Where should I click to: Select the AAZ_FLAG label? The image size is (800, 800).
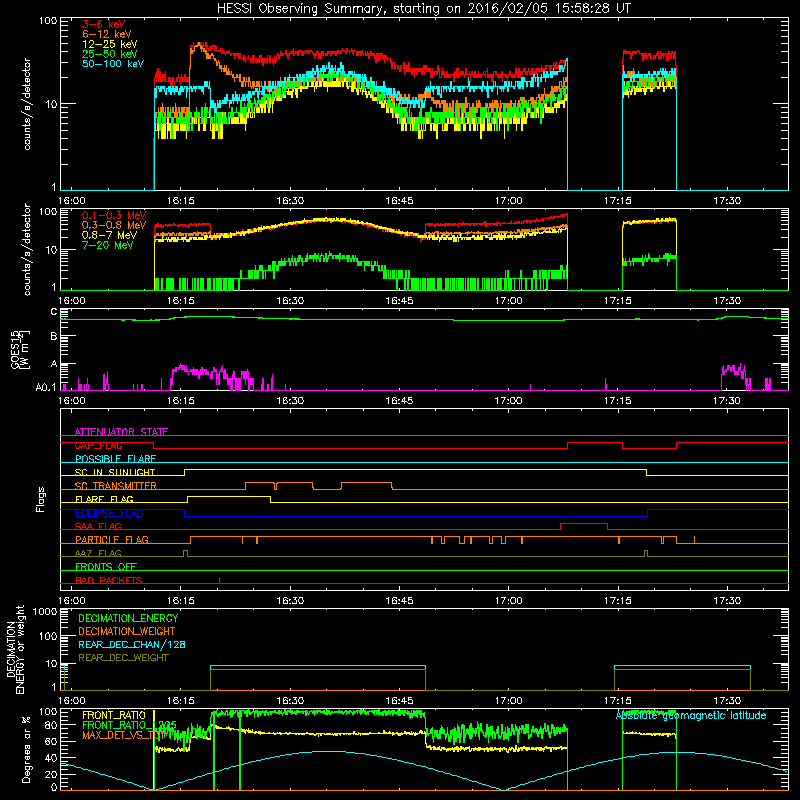point(98,553)
